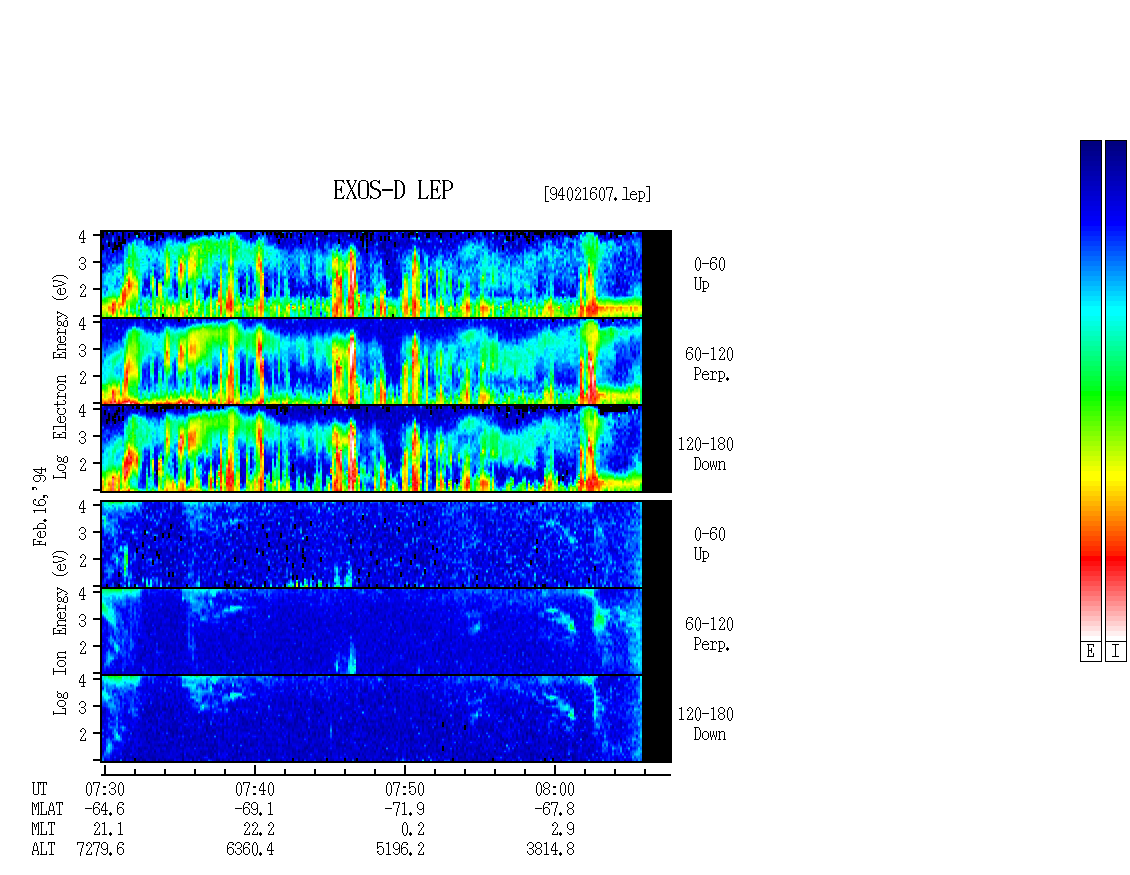Click the ALT value 6360.4

pos(251,850)
